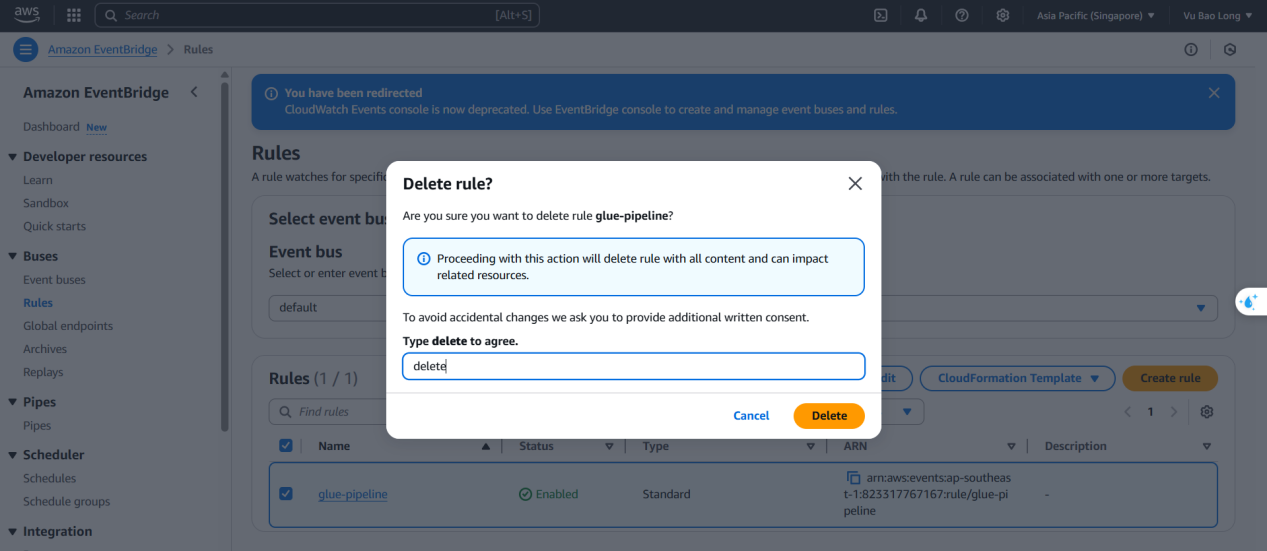Close the Delete rule dialog
1267x551 pixels.
coord(855,183)
